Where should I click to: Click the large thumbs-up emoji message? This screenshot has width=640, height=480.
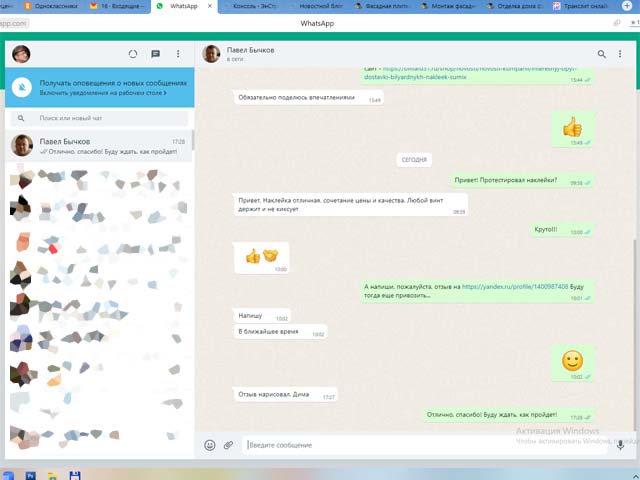pos(572,129)
